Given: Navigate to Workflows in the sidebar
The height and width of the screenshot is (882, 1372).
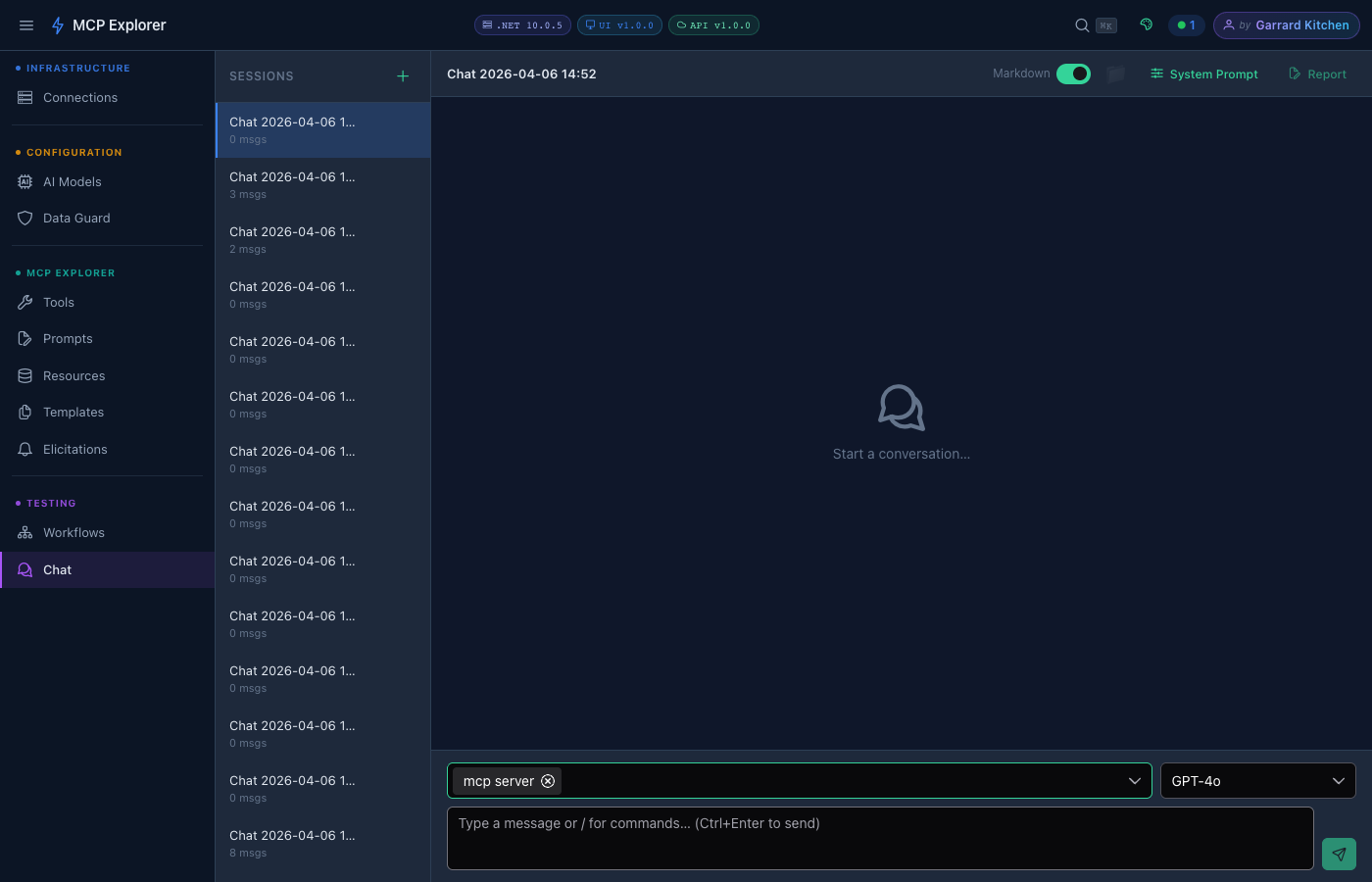Looking at the screenshot, I should 74,532.
